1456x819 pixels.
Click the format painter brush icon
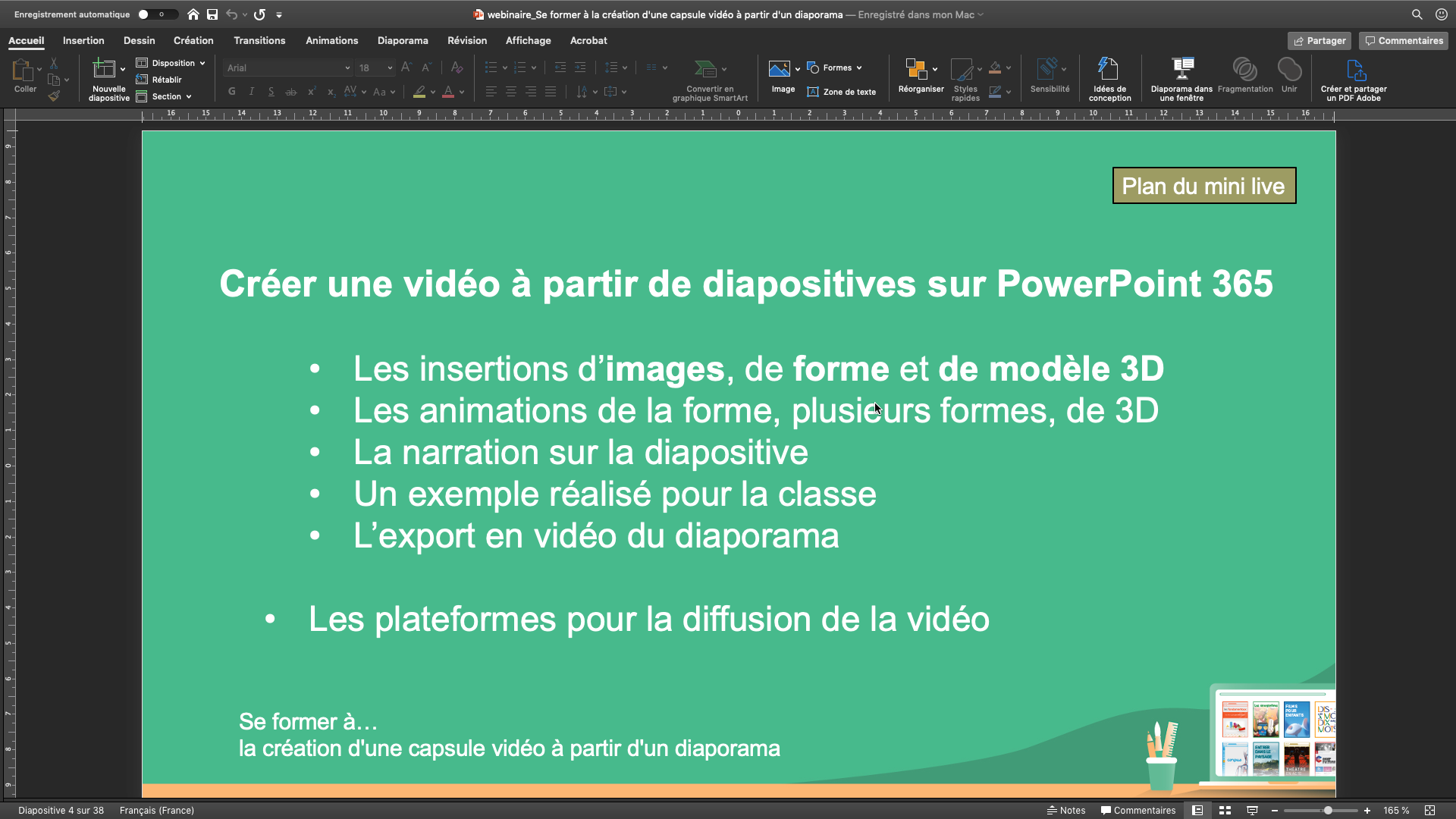[54, 96]
